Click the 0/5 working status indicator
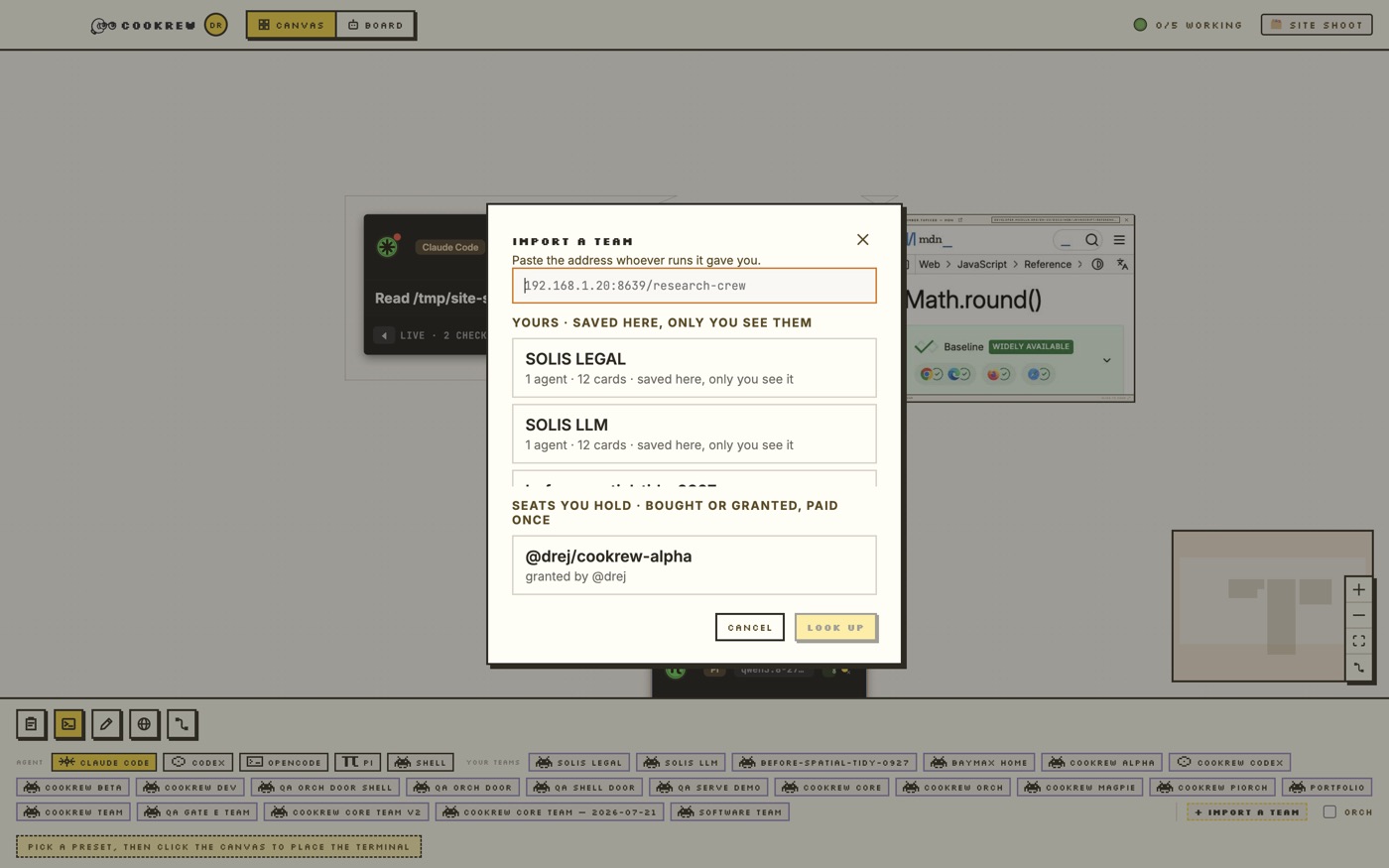 (1189, 25)
